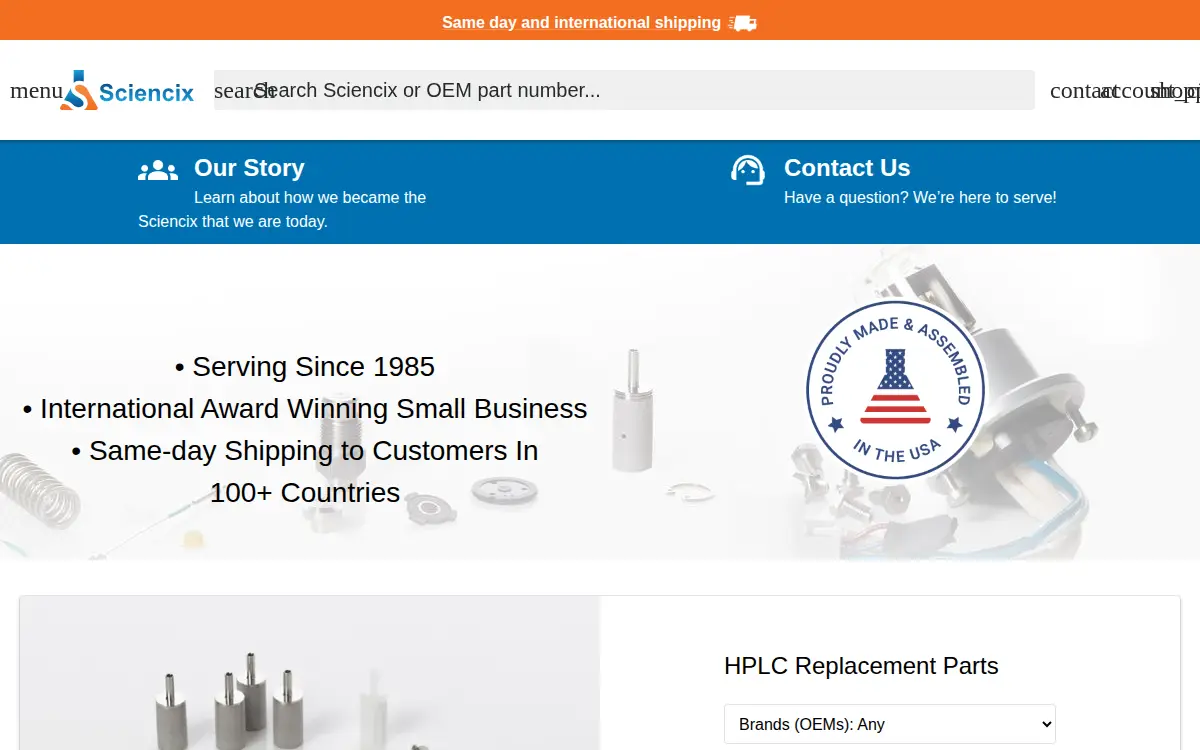
Task: Click the shipping truck icon in the orange banner
Action: click(x=743, y=22)
